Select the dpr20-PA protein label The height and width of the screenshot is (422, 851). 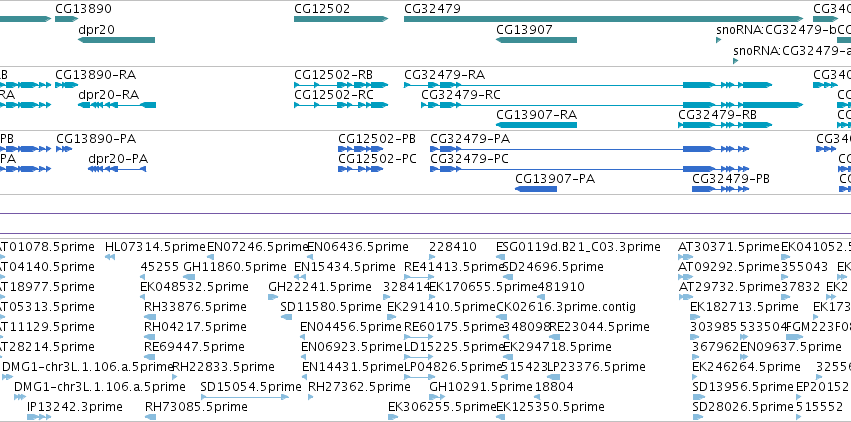pos(118,159)
